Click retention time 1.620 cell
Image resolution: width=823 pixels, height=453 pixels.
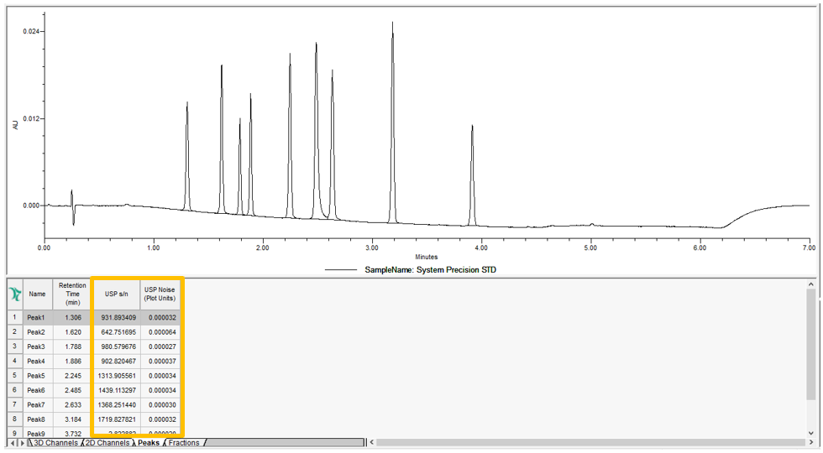pyautogui.click(x=71, y=332)
